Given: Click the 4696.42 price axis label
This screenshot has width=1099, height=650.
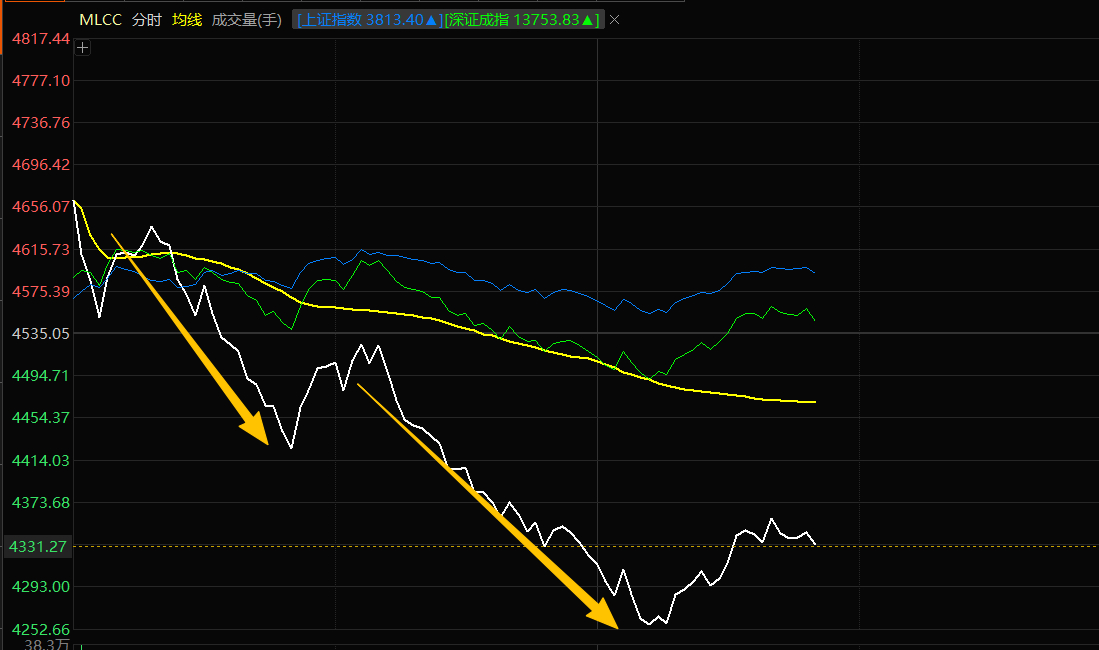Looking at the screenshot, I should tap(41, 165).
